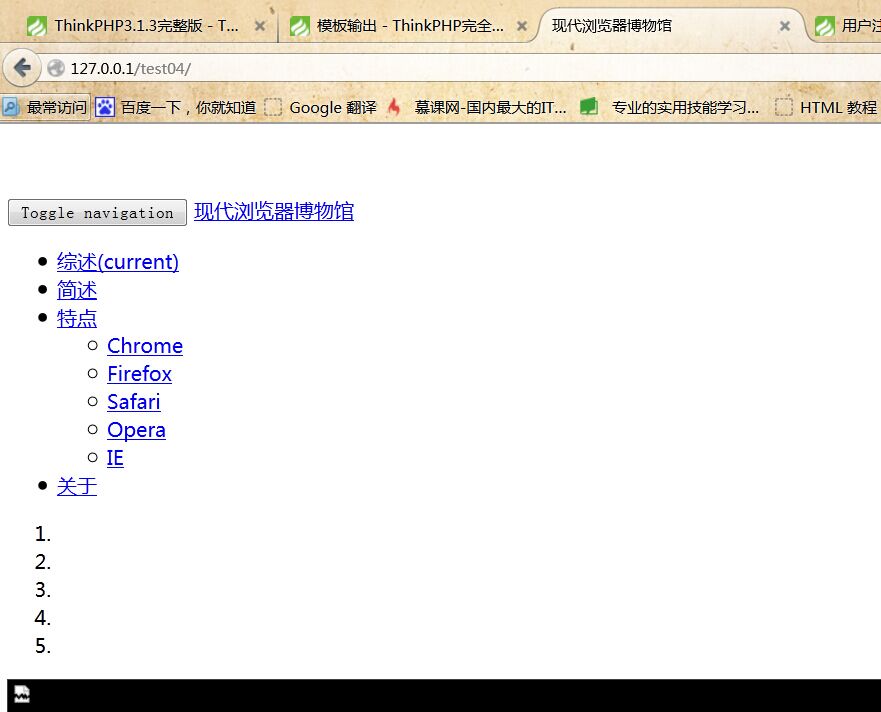Close the ThinkPHP3.1.3完整版 tab
Screen dimensions: 881x712
point(260,26)
